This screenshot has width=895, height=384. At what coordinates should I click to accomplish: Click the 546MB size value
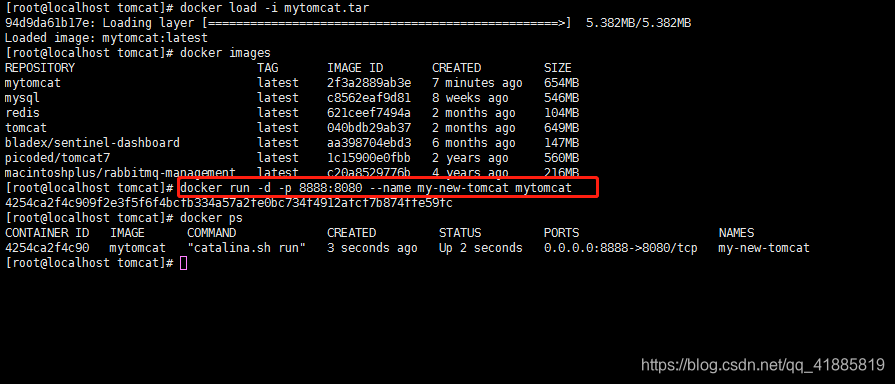point(561,98)
